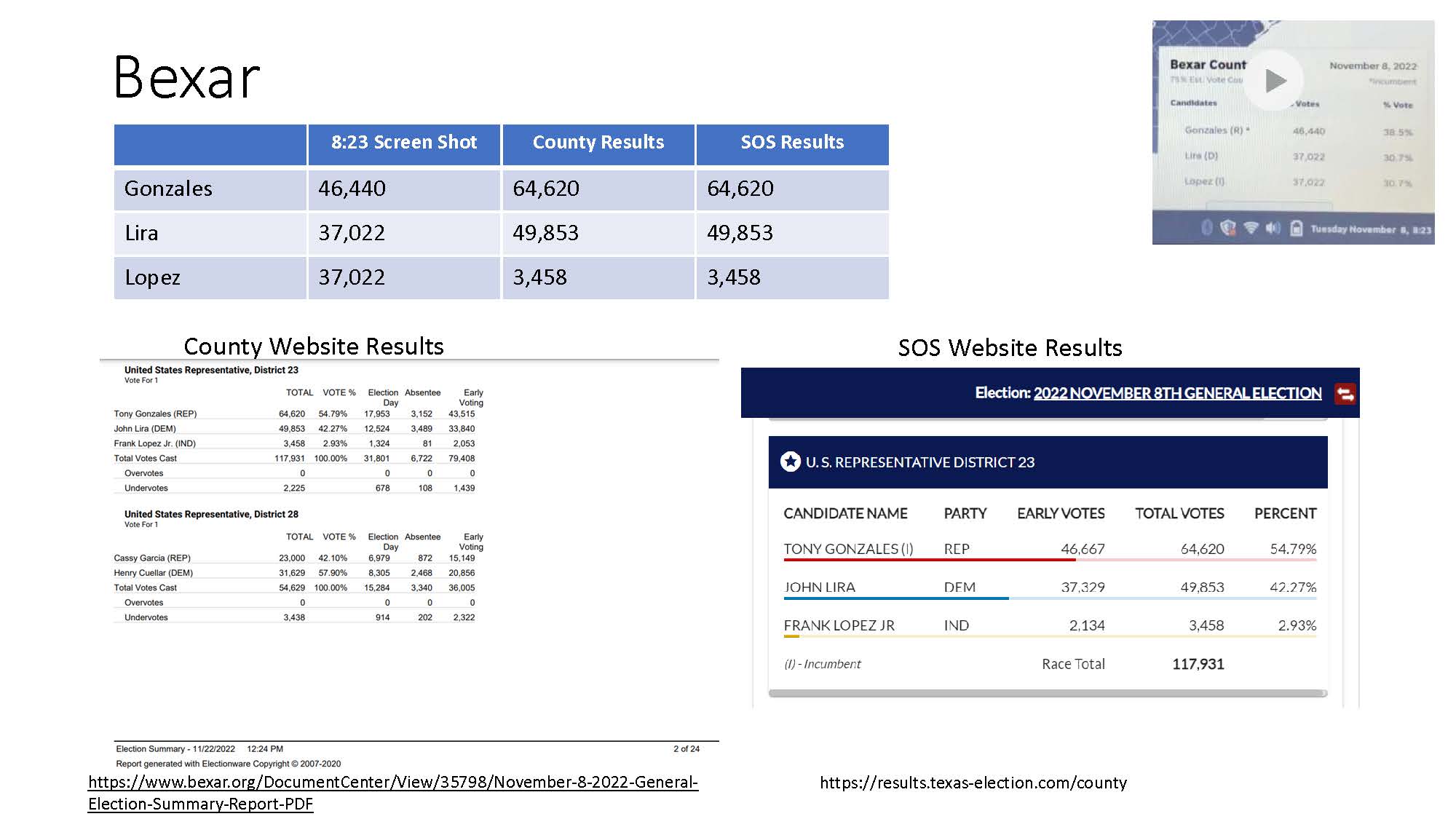Click Henry Cuellar (DEM) in the county report

click(153, 573)
